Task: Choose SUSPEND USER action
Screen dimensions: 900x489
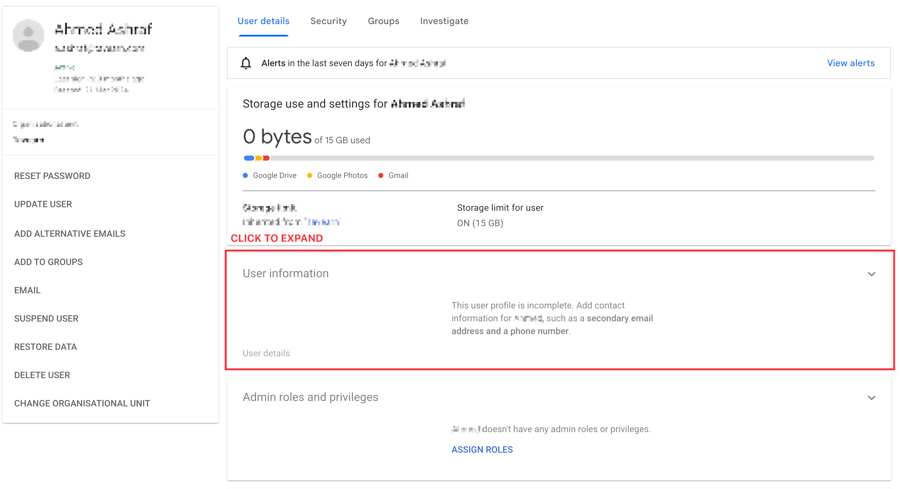Action: click(x=46, y=319)
